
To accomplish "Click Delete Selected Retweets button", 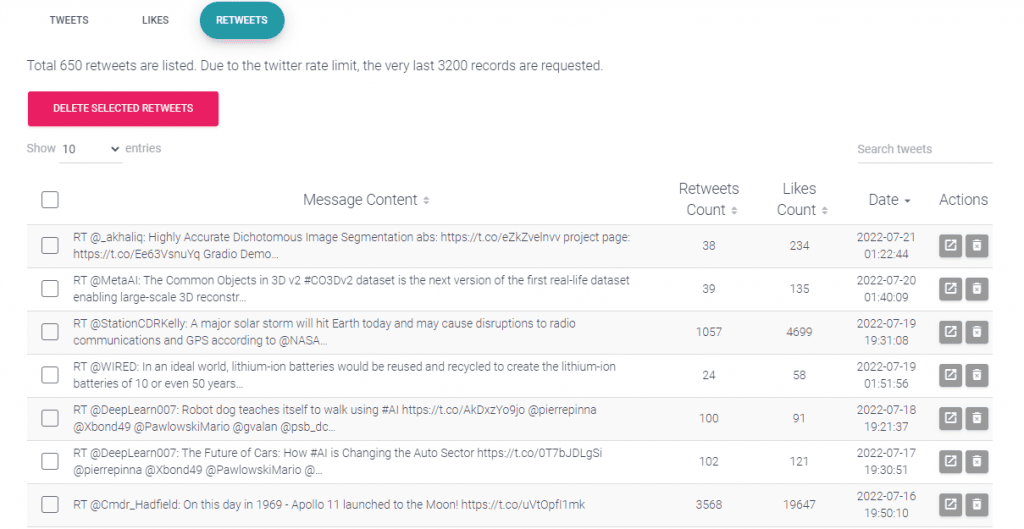I will point(123,108).
